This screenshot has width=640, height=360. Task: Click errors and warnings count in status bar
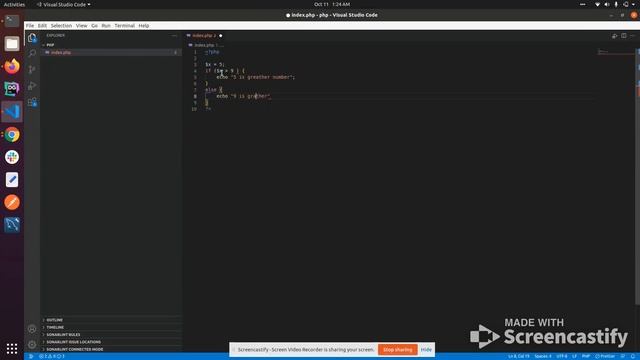point(52,356)
